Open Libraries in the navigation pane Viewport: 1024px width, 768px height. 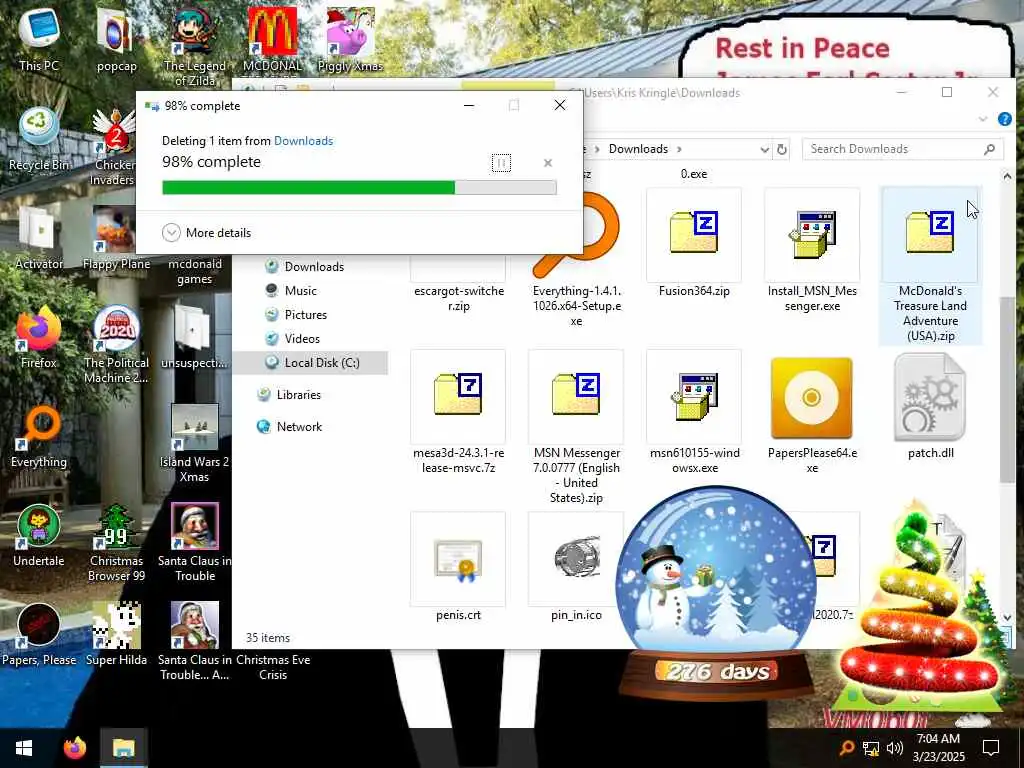[289, 394]
